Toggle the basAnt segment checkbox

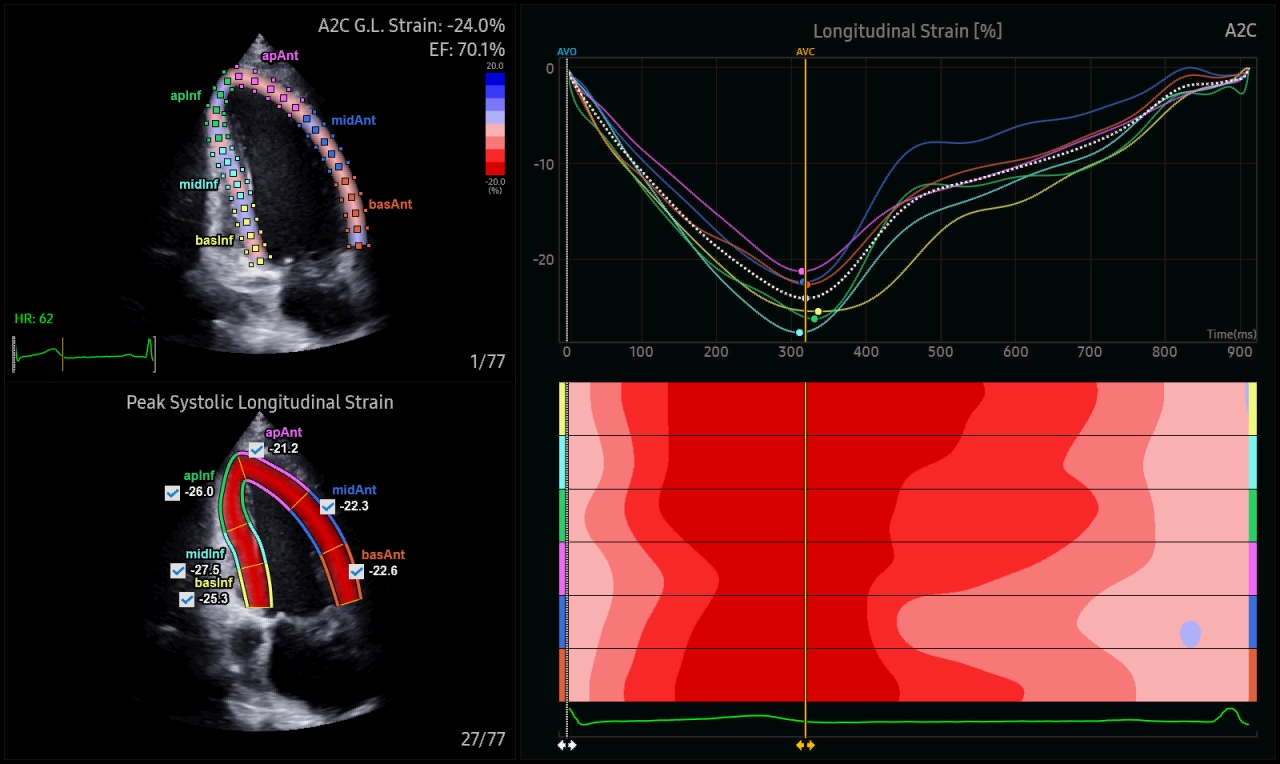(x=356, y=571)
